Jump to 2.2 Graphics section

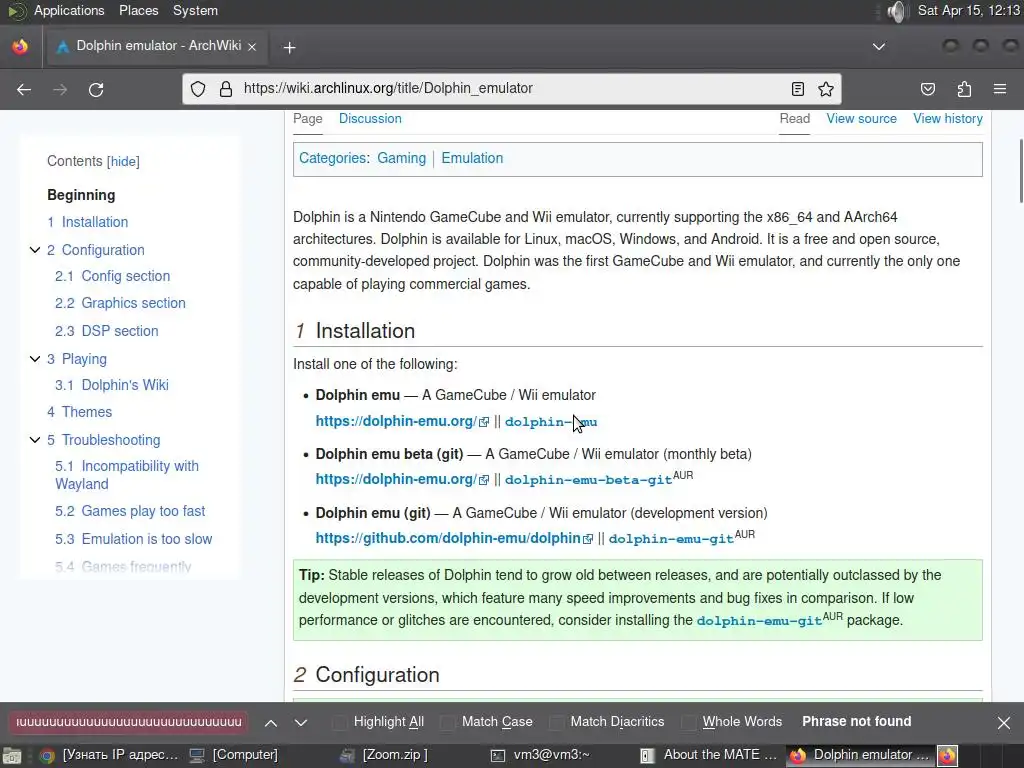[x=120, y=303]
